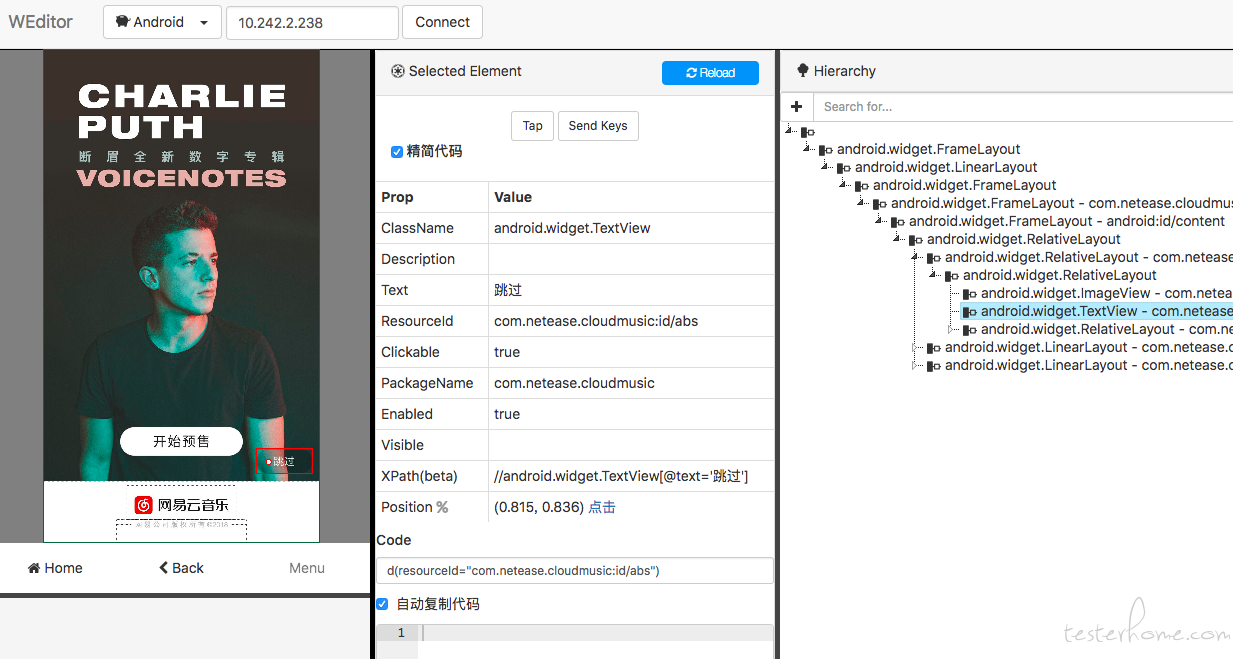Click the plus button beside hierarchy search
The image size is (1233, 659).
(796, 106)
